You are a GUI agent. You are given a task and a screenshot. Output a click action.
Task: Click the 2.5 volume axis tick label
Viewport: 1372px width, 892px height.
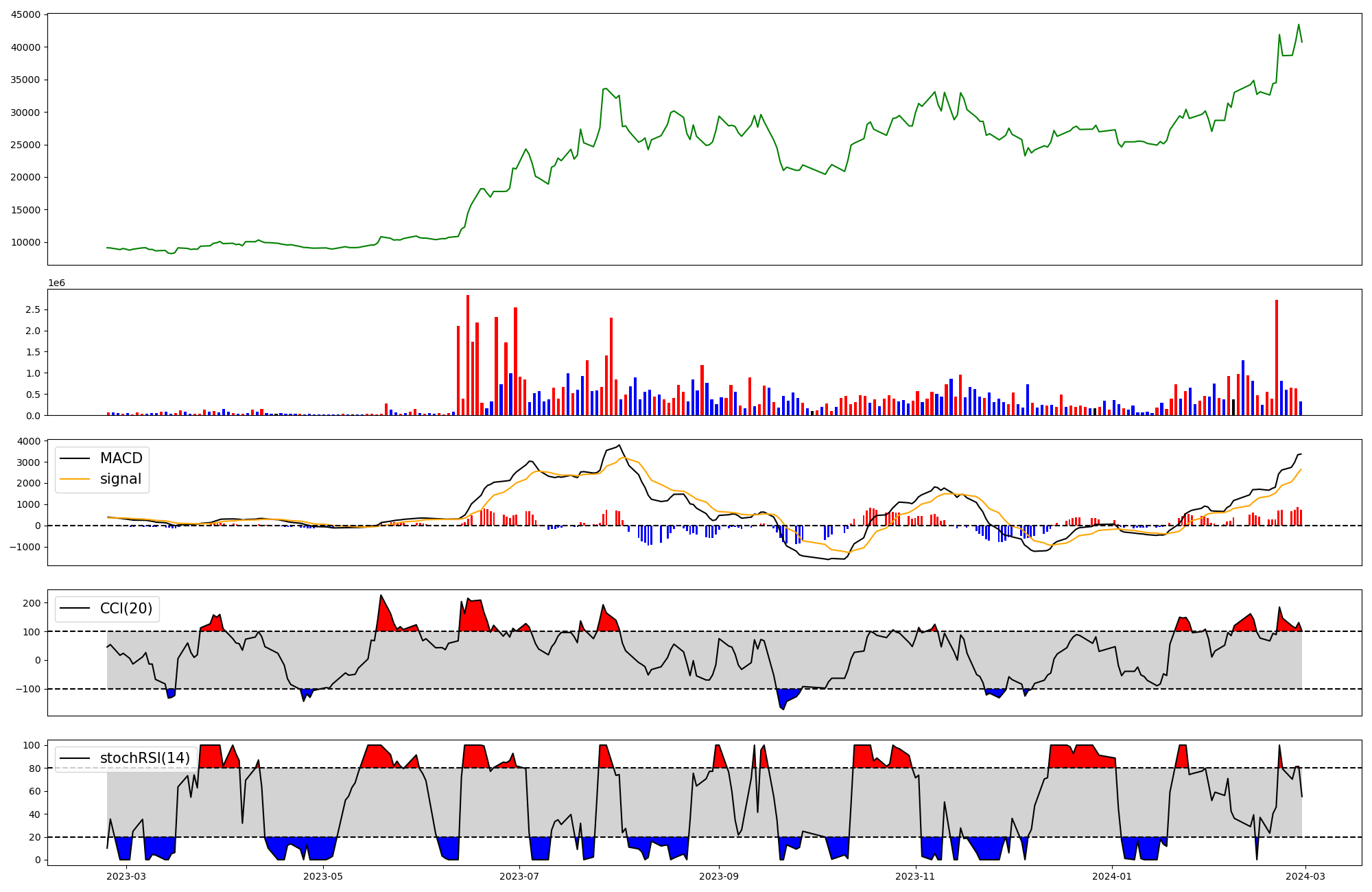[x=33, y=309]
